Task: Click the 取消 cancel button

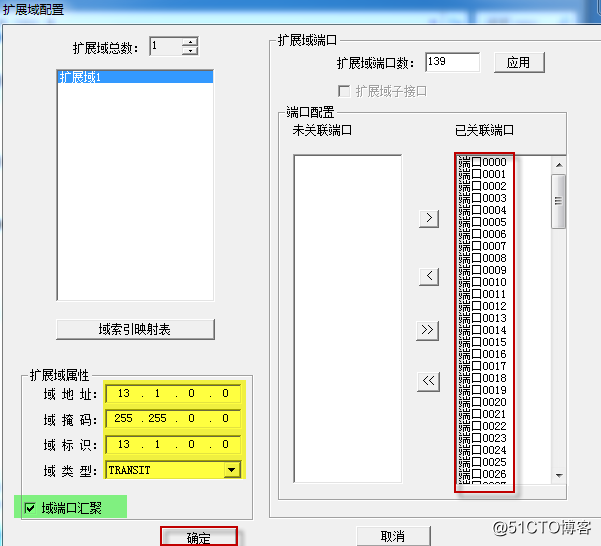Action: tap(393, 536)
